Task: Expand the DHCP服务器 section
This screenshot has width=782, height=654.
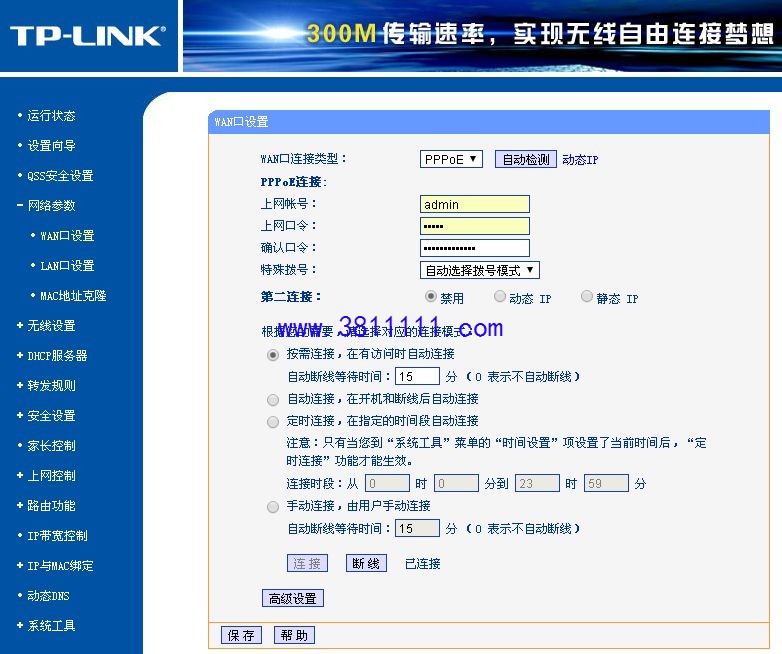Action: click(57, 356)
